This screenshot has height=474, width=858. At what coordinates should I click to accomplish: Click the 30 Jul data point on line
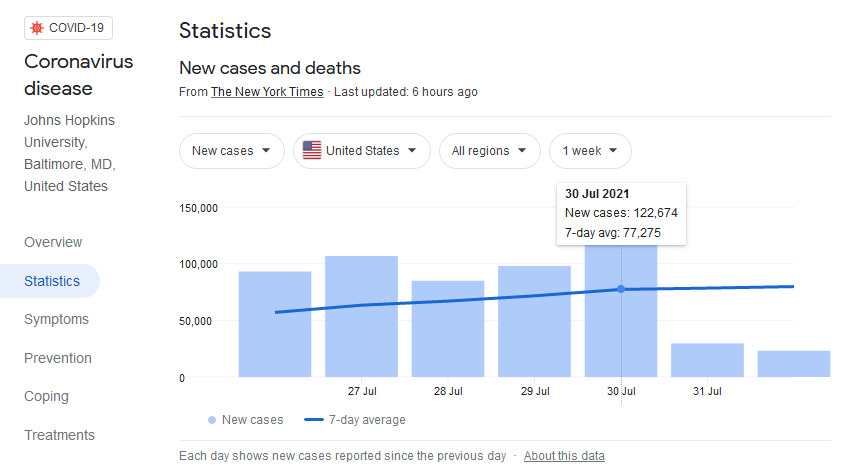coord(621,289)
